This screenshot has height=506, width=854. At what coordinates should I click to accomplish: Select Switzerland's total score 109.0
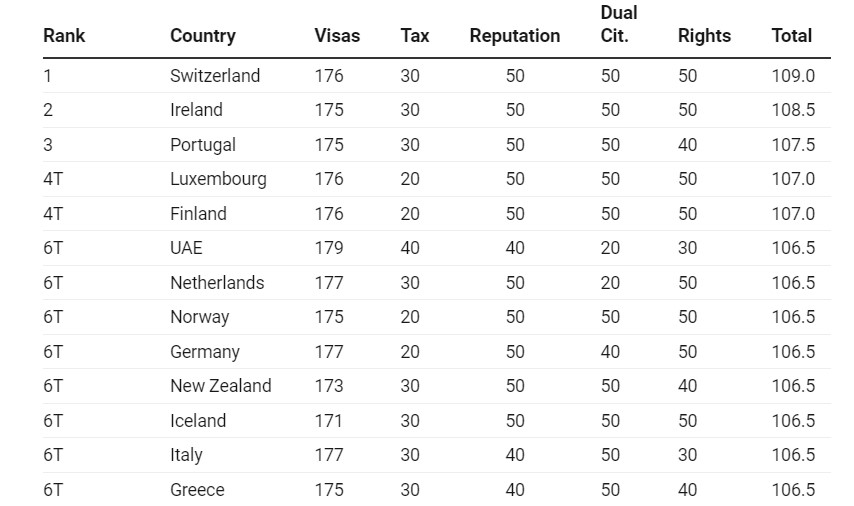click(x=793, y=76)
